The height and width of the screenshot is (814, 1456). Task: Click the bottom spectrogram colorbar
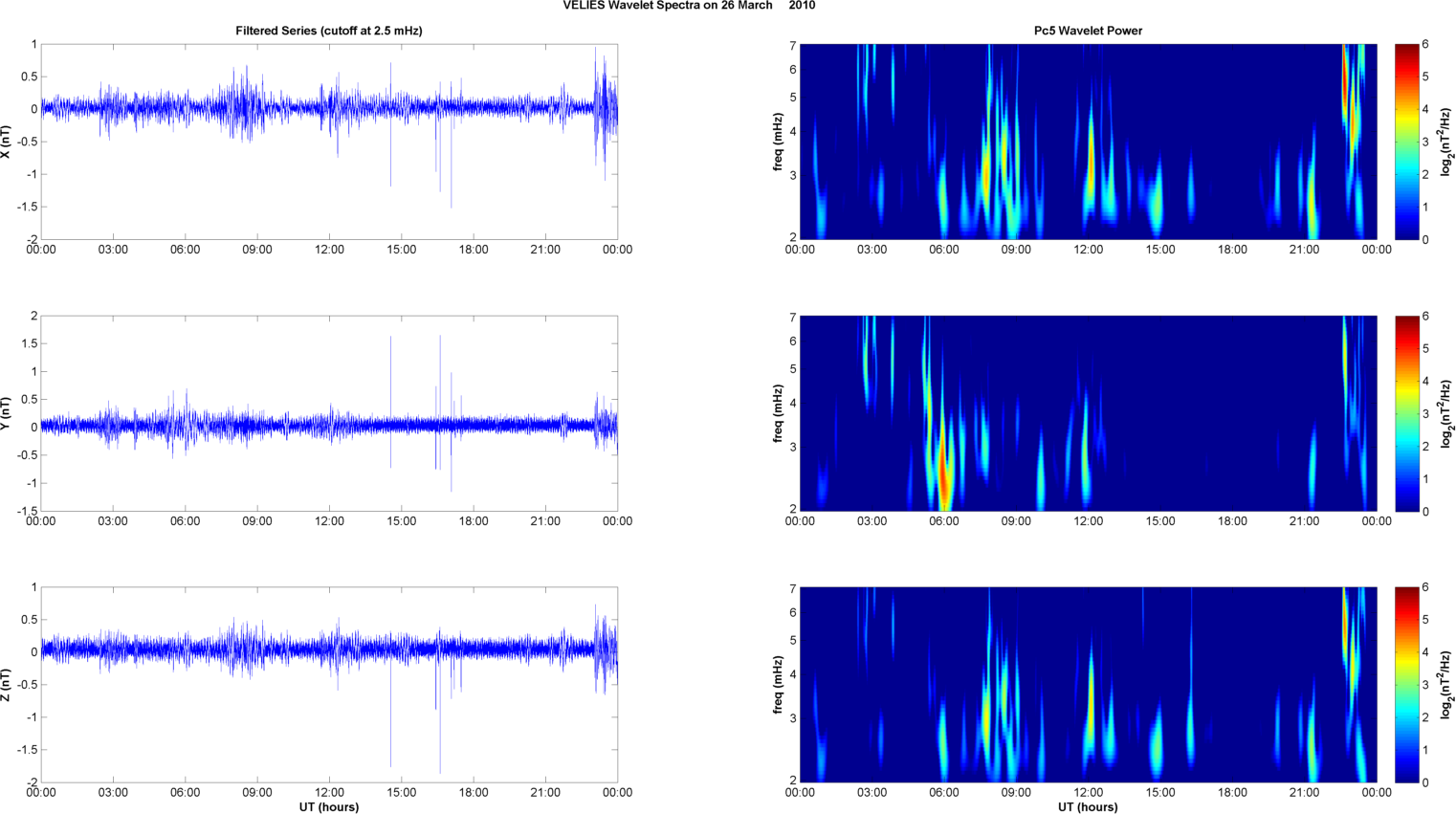coord(1406,685)
